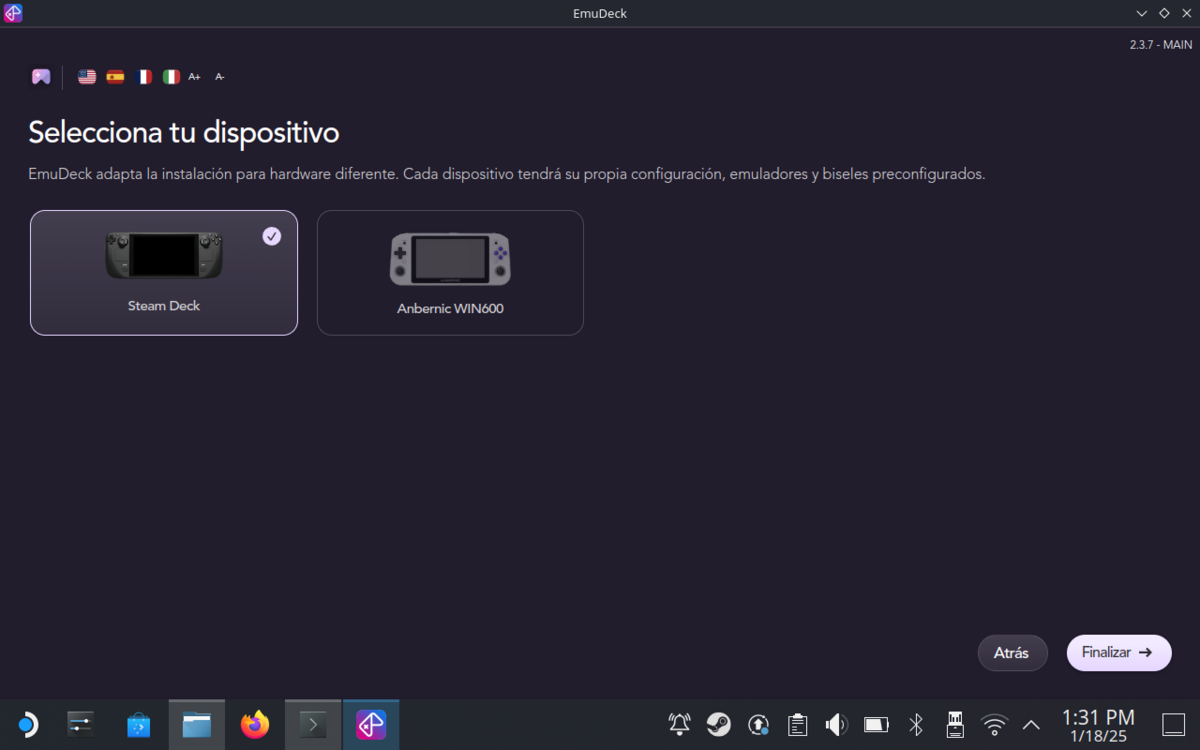Increase font size with A+ button
Image resolution: width=1200 pixels, height=750 pixels.
tap(195, 77)
